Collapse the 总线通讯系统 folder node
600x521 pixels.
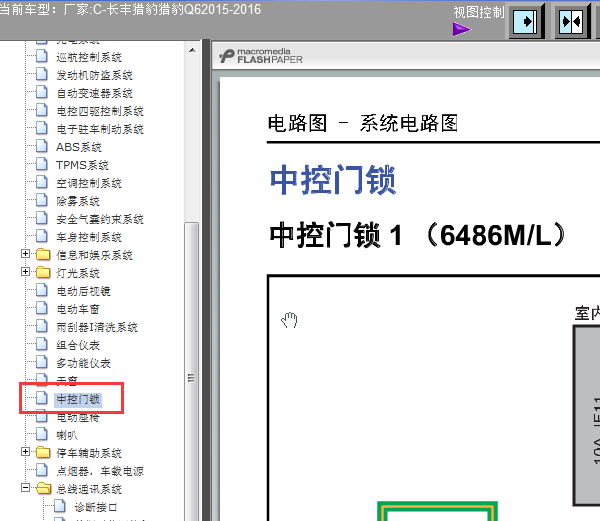[26, 489]
